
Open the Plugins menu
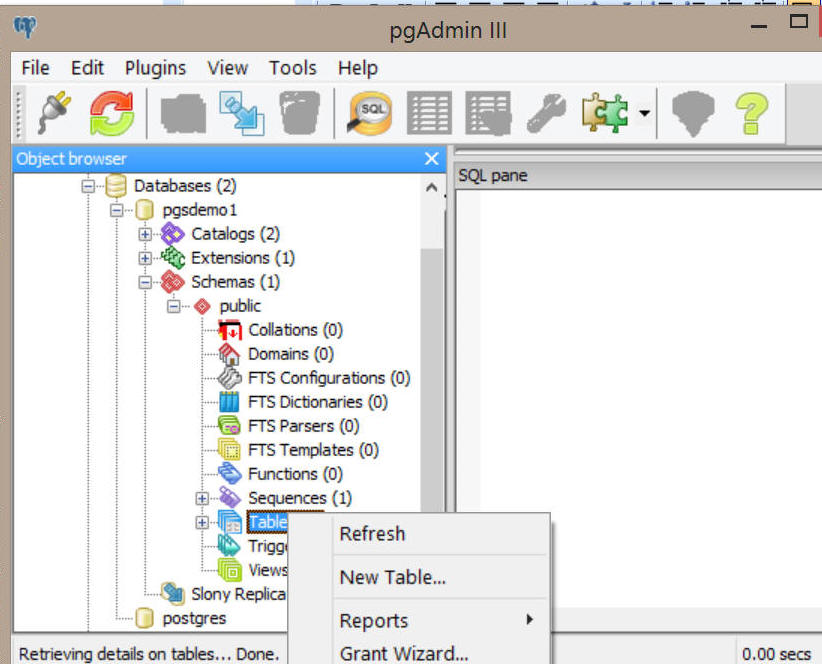tap(155, 68)
